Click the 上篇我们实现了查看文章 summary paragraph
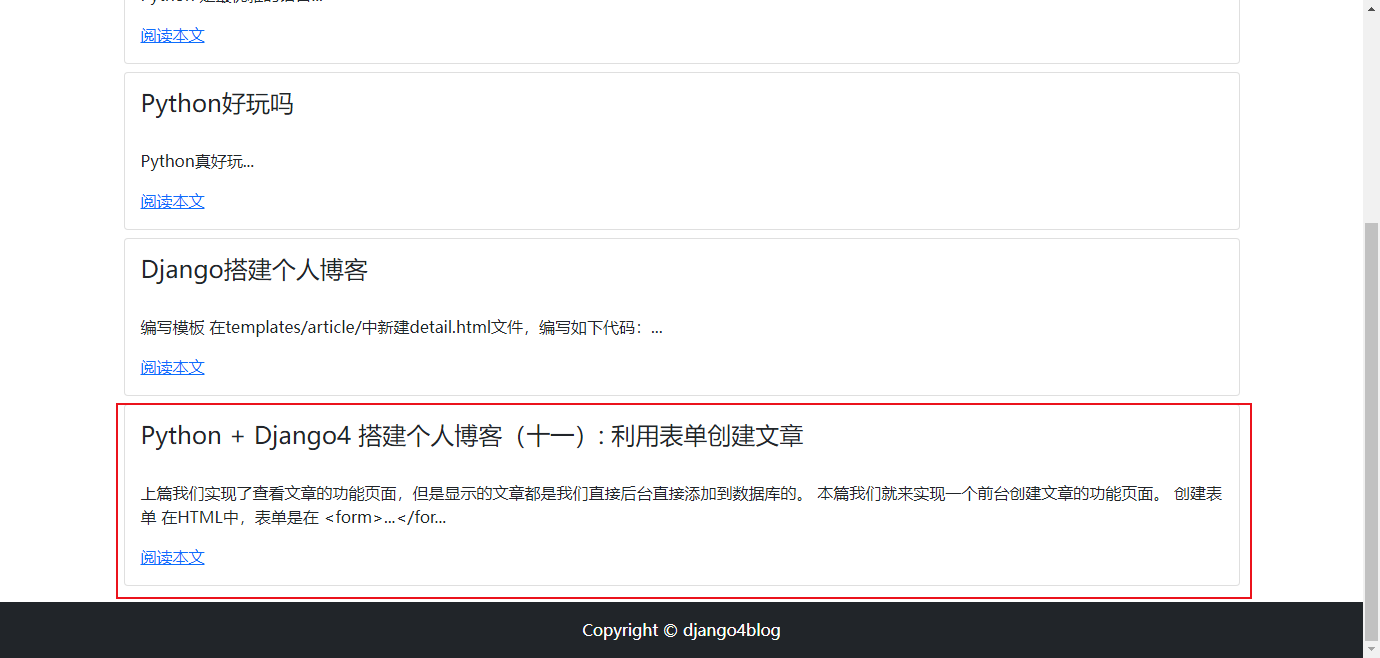The height and width of the screenshot is (658, 1380). pyautogui.click(x=681, y=505)
